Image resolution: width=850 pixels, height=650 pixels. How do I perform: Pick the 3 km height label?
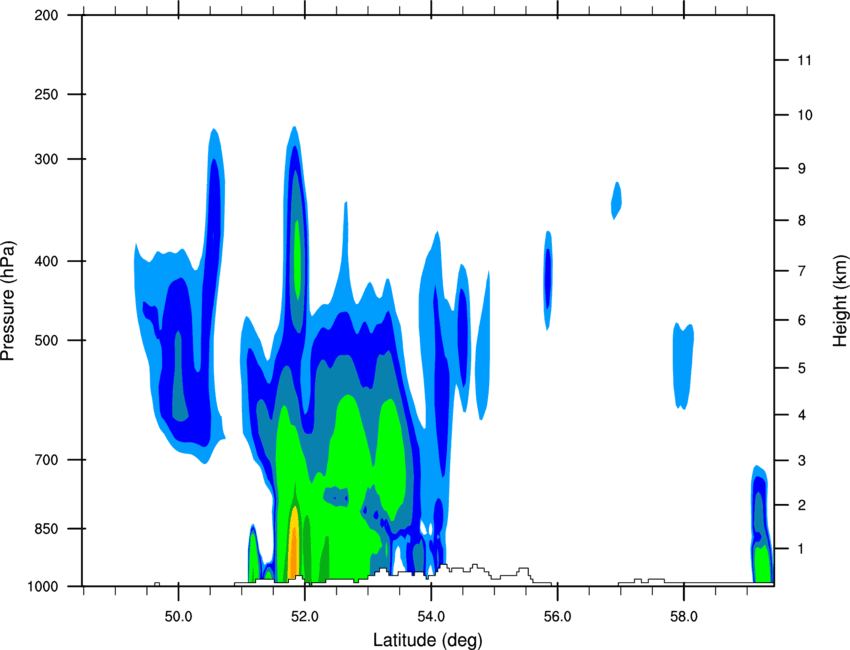click(801, 461)
